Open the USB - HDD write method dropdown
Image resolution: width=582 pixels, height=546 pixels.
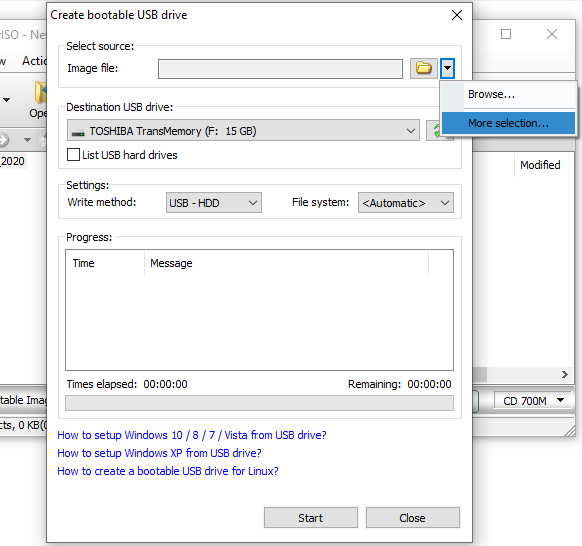click(x=214, y=203)
